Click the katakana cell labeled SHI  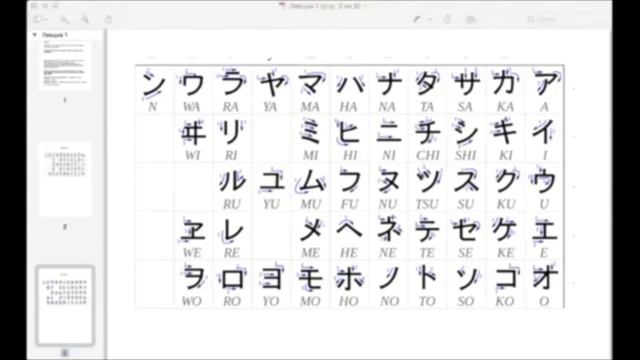(x=466, y=138)
